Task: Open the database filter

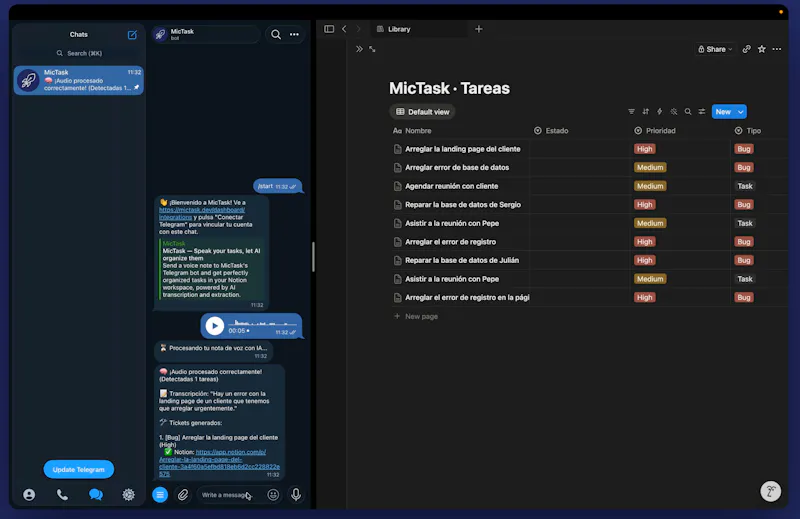Action: click(x=632, y=112)
